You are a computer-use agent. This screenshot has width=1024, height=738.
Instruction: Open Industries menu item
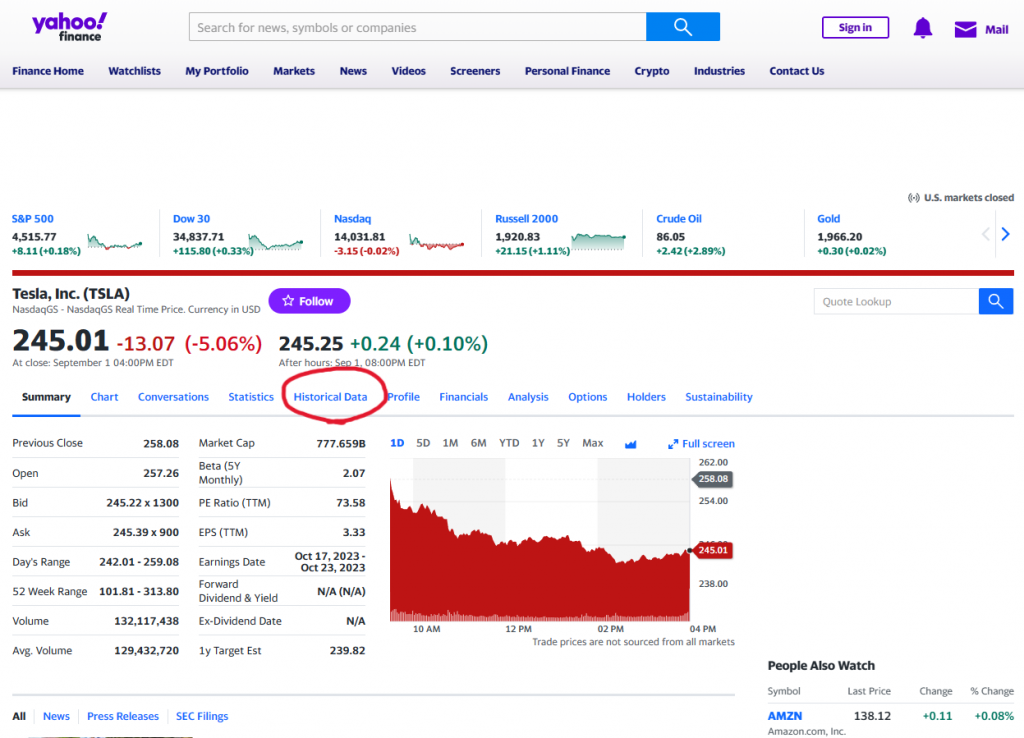[719, 71]
